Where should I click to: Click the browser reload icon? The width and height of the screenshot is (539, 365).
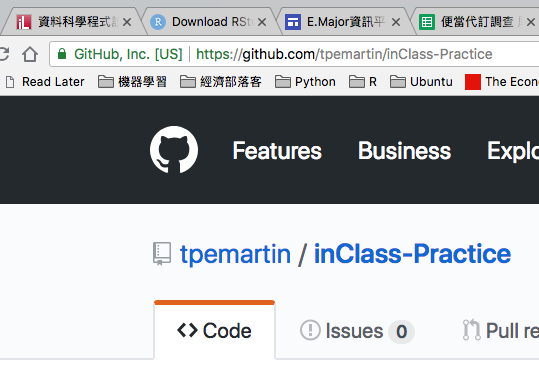coord(4,54)
